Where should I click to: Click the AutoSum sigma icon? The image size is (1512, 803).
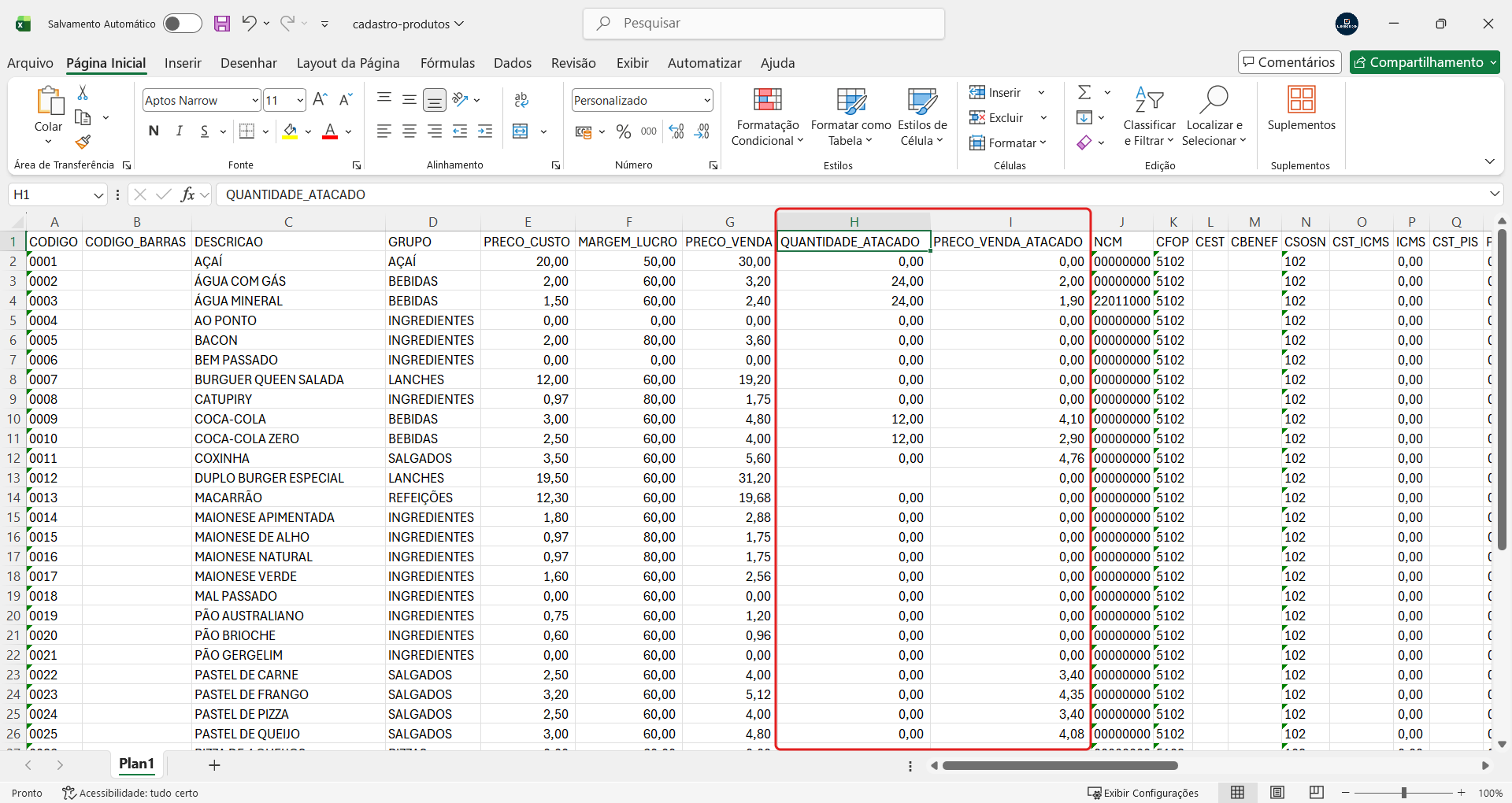1084,93
